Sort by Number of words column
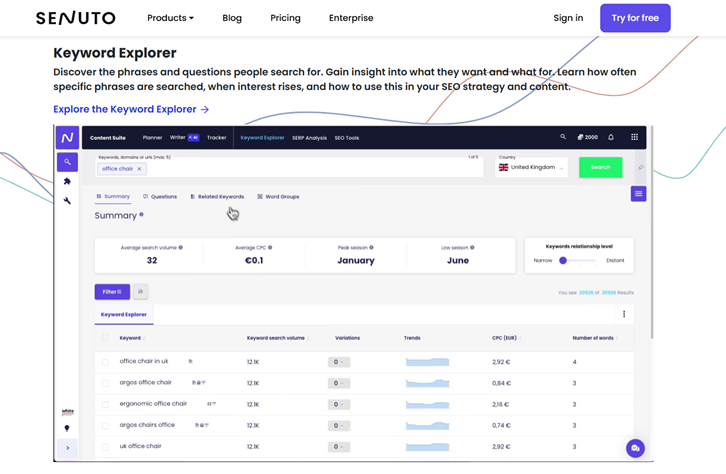 pos(595,338)
